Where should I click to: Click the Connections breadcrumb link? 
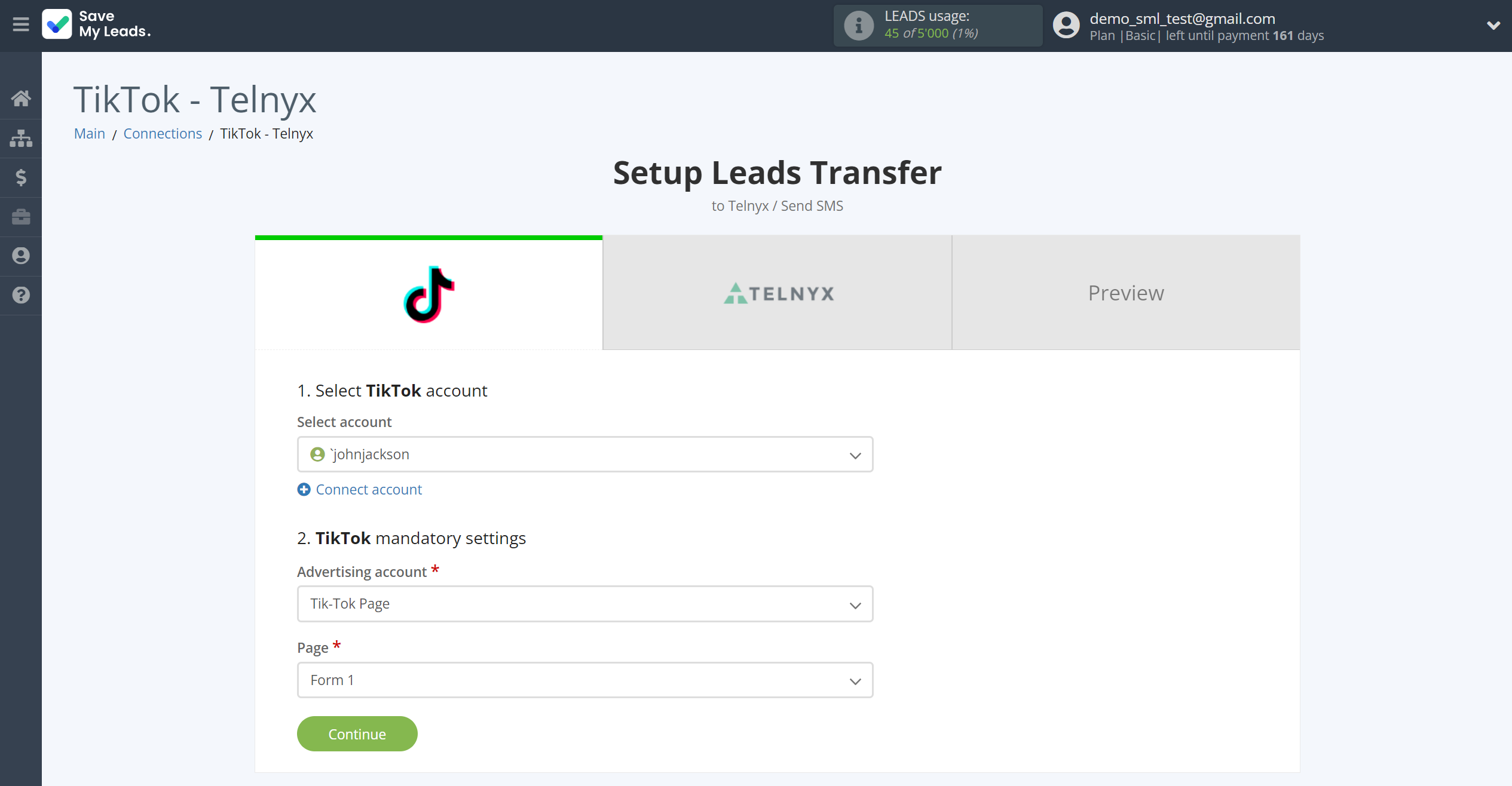pyautogui.click(x=163, y=133)
